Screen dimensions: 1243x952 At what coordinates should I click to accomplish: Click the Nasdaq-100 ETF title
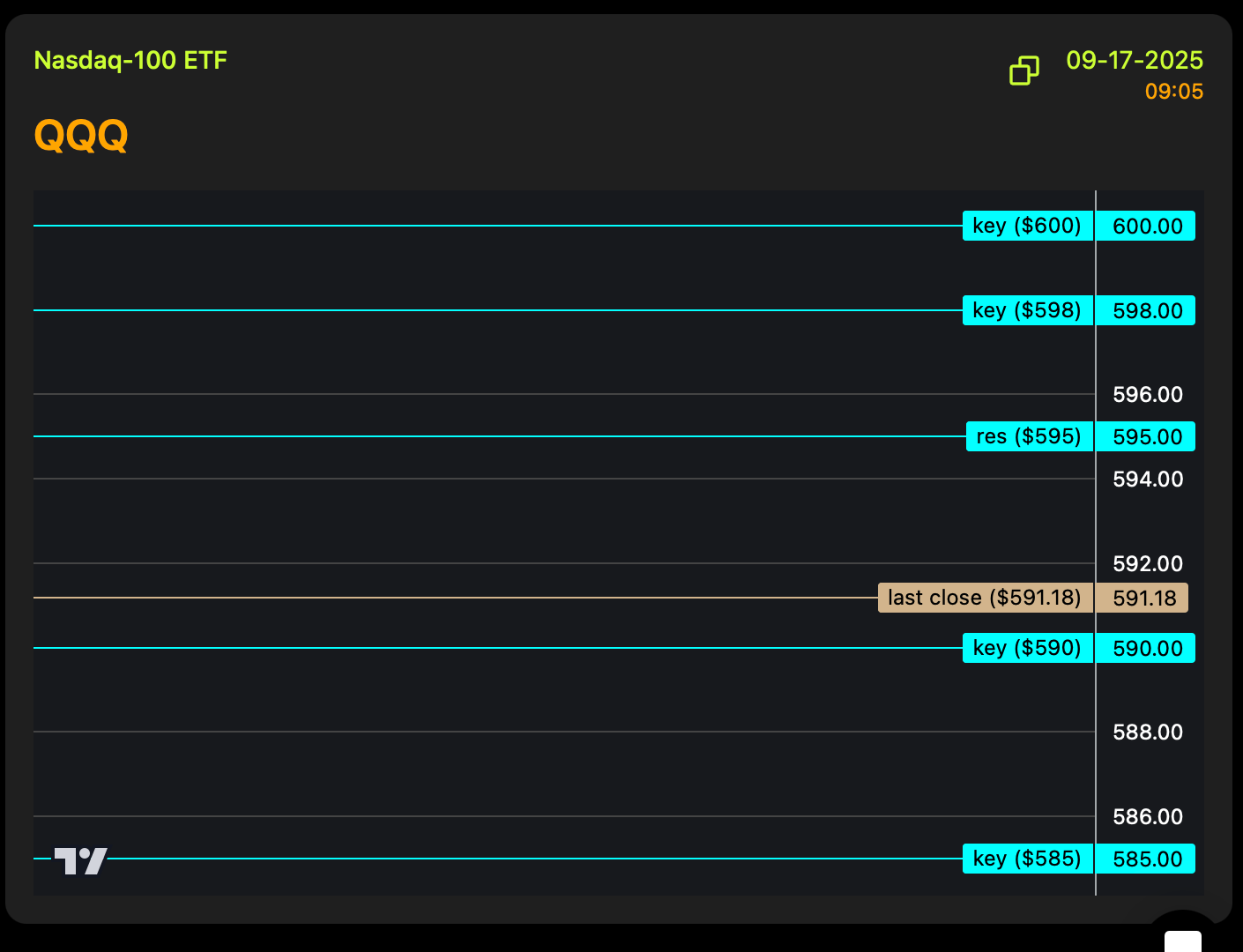point(130,60)
